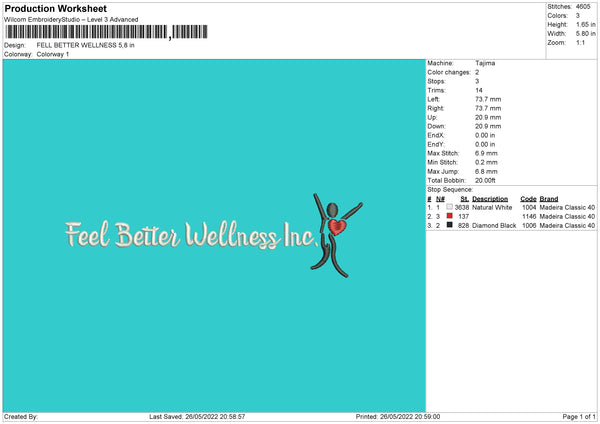
Task: Click the 'Stop Sequence:' heading
Action: pos(450,190)
